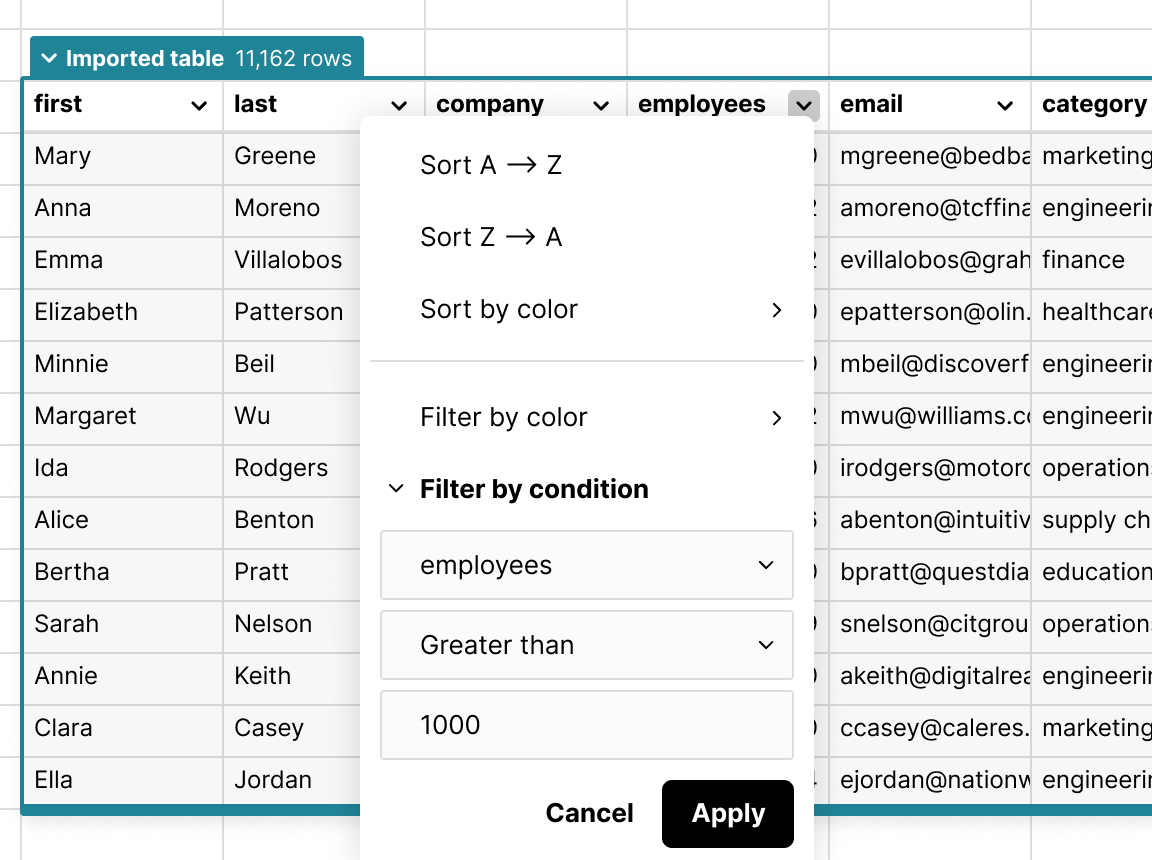Select Sort A → Z option

[491, 165]
